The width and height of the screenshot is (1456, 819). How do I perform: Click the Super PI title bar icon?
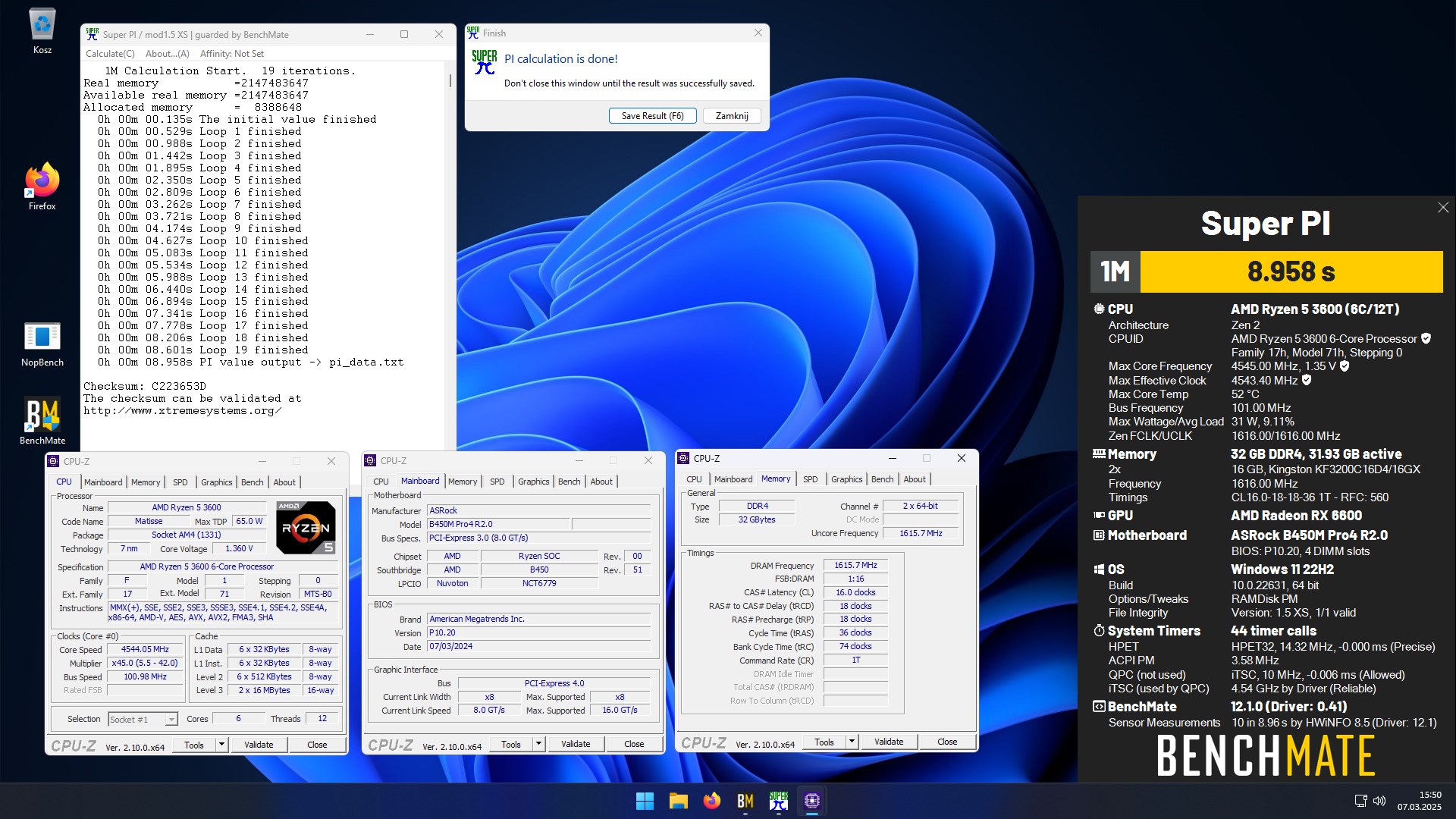93,34
